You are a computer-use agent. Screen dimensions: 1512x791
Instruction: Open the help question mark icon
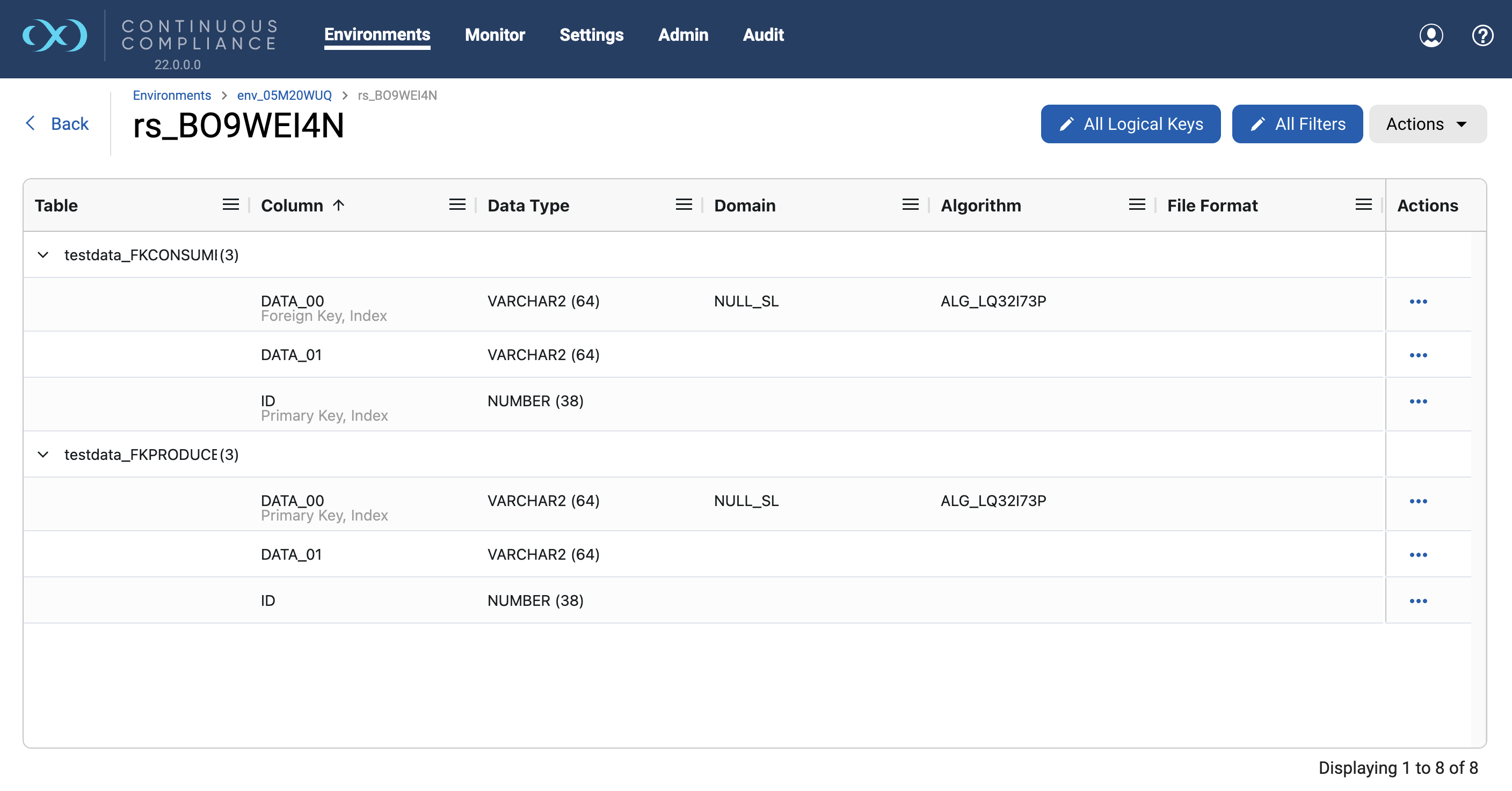click(x=1482, y=35)
